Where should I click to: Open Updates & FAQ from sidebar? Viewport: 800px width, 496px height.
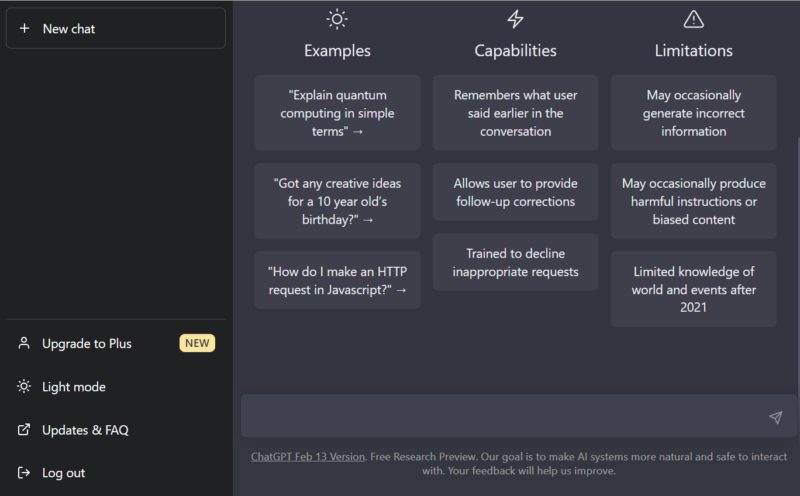tap(85, 430)
